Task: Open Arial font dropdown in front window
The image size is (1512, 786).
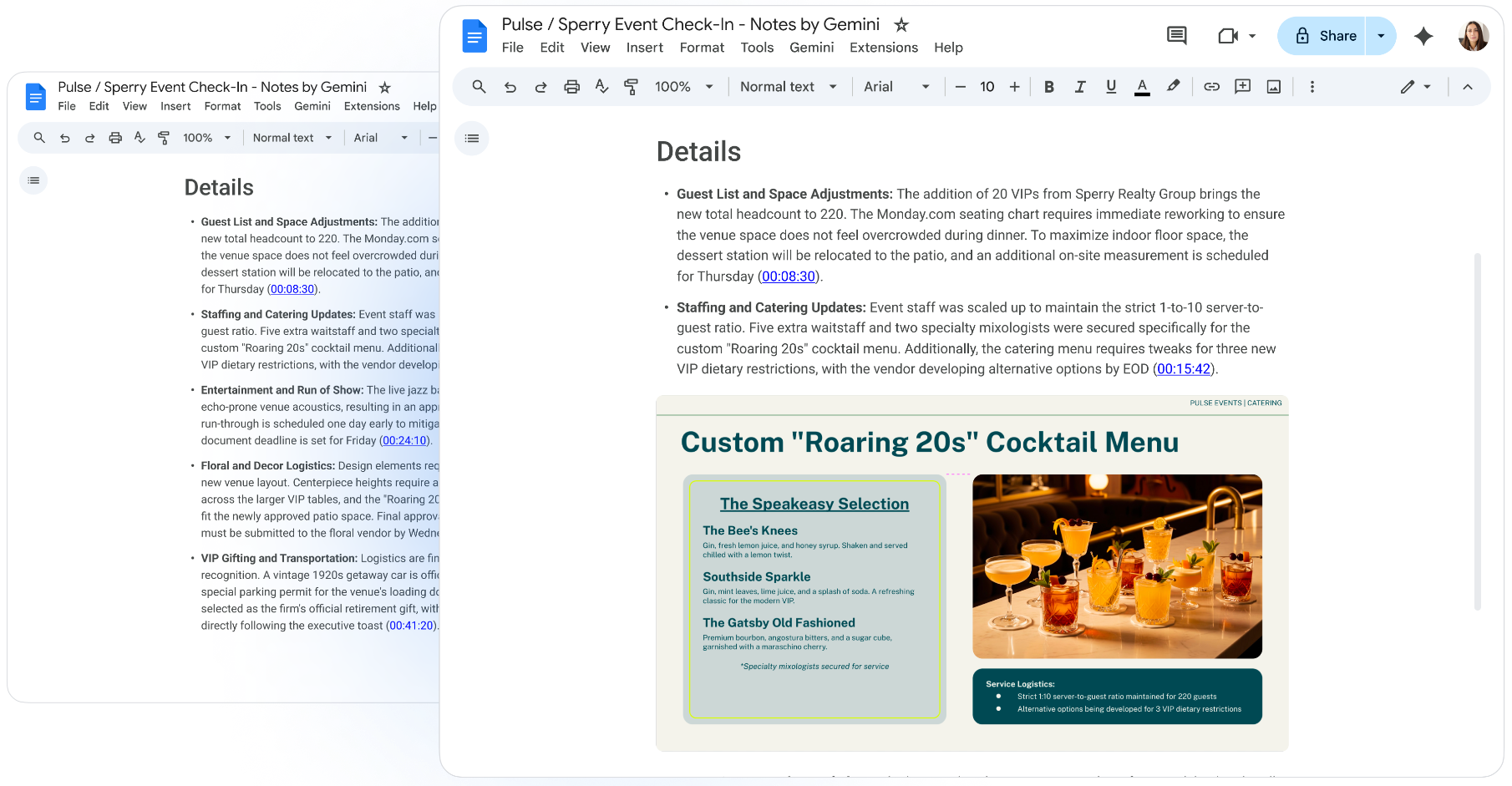Action: pyautogui.click(x=896, y=87)
